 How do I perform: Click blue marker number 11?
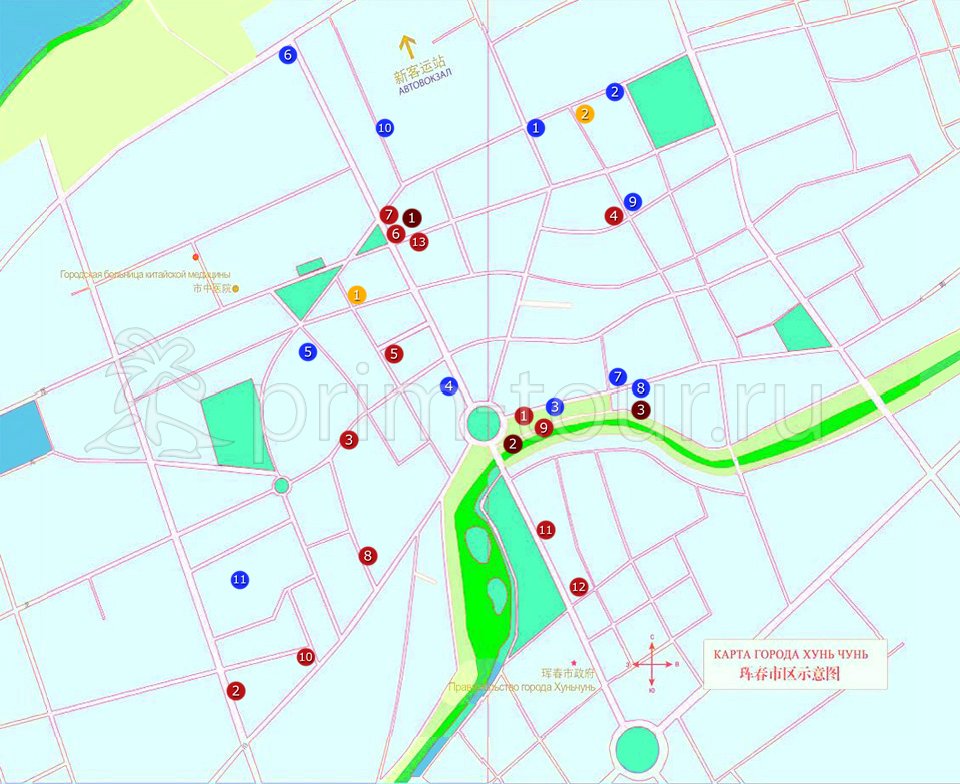coord(239,579)
